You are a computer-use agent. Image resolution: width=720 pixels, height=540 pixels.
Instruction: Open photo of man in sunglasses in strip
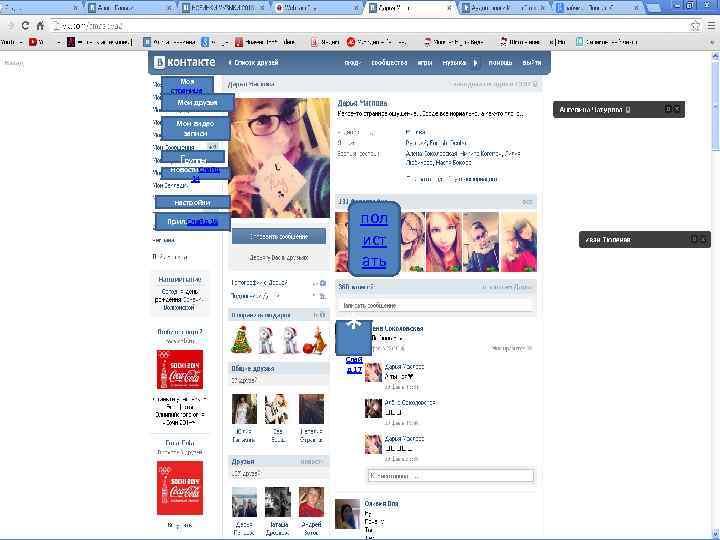pos(480,242)
